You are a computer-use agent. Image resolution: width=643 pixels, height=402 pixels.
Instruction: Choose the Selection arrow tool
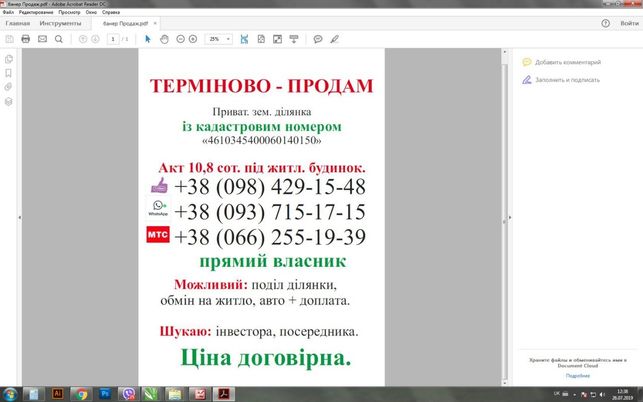(148, 39)
